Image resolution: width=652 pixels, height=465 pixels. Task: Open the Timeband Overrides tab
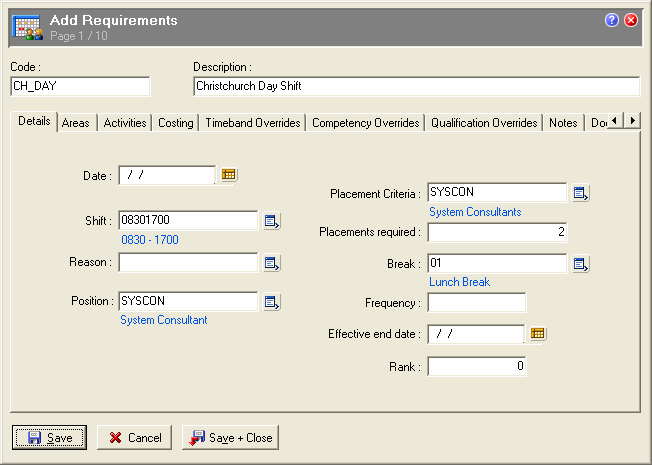tap(252, 123)
